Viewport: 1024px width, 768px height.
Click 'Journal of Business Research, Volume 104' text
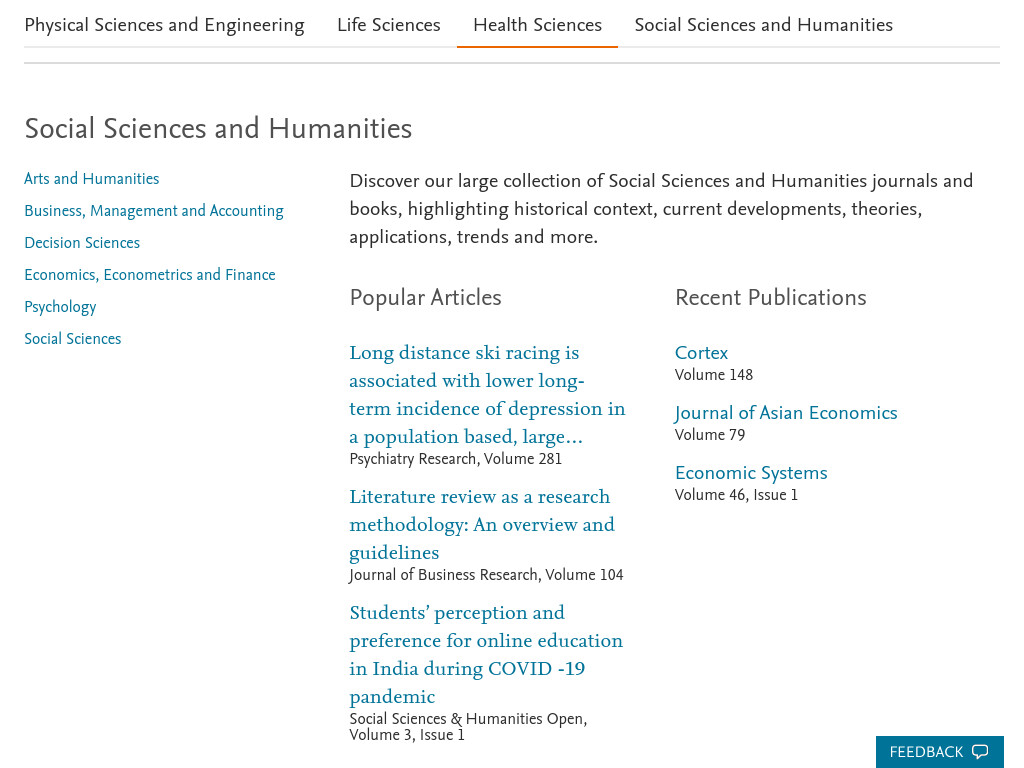click(x=487, y=575)
